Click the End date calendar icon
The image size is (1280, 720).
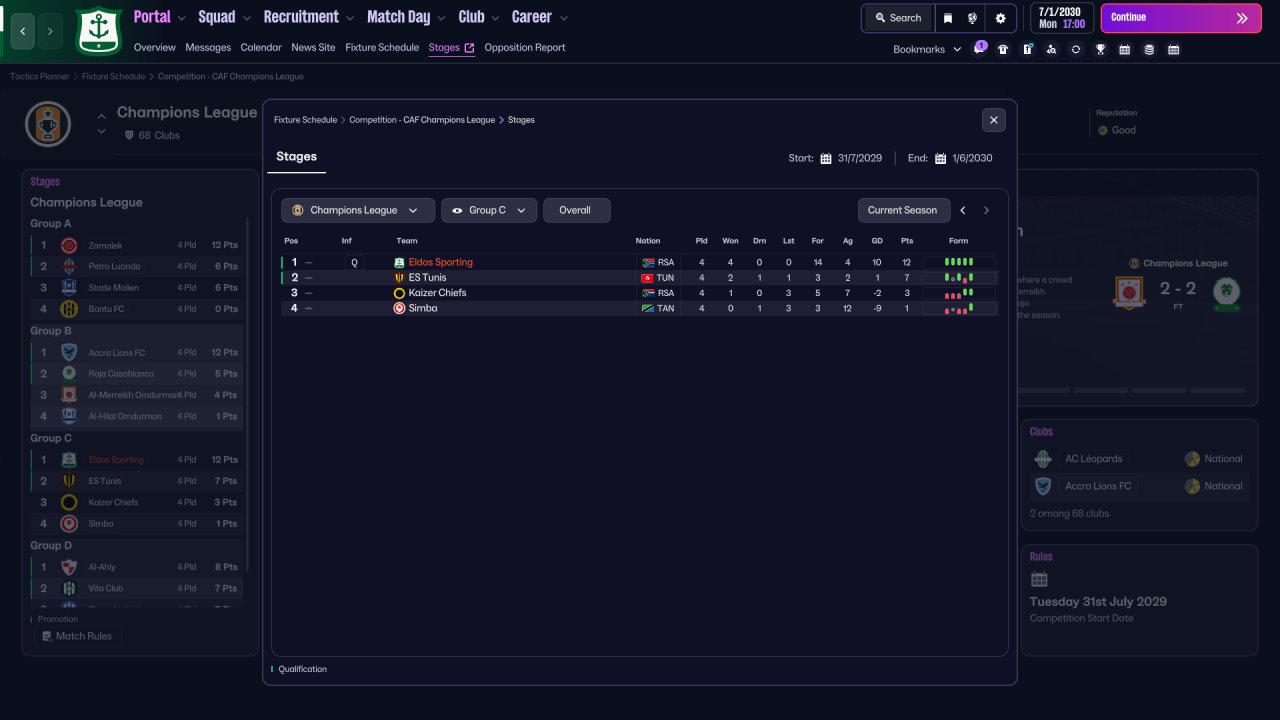point(940,158)
